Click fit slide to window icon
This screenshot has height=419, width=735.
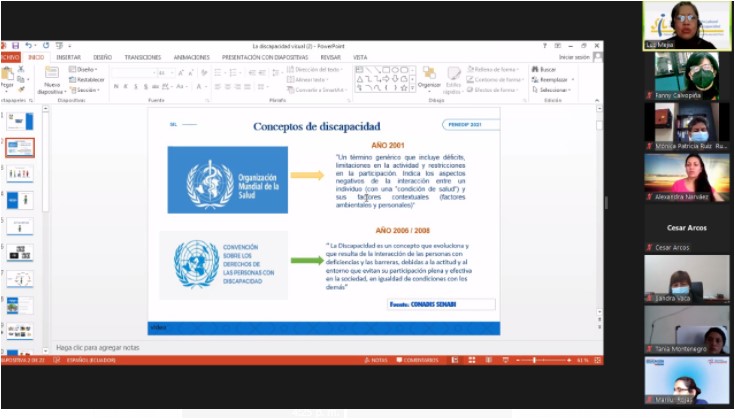pos(597,360)
